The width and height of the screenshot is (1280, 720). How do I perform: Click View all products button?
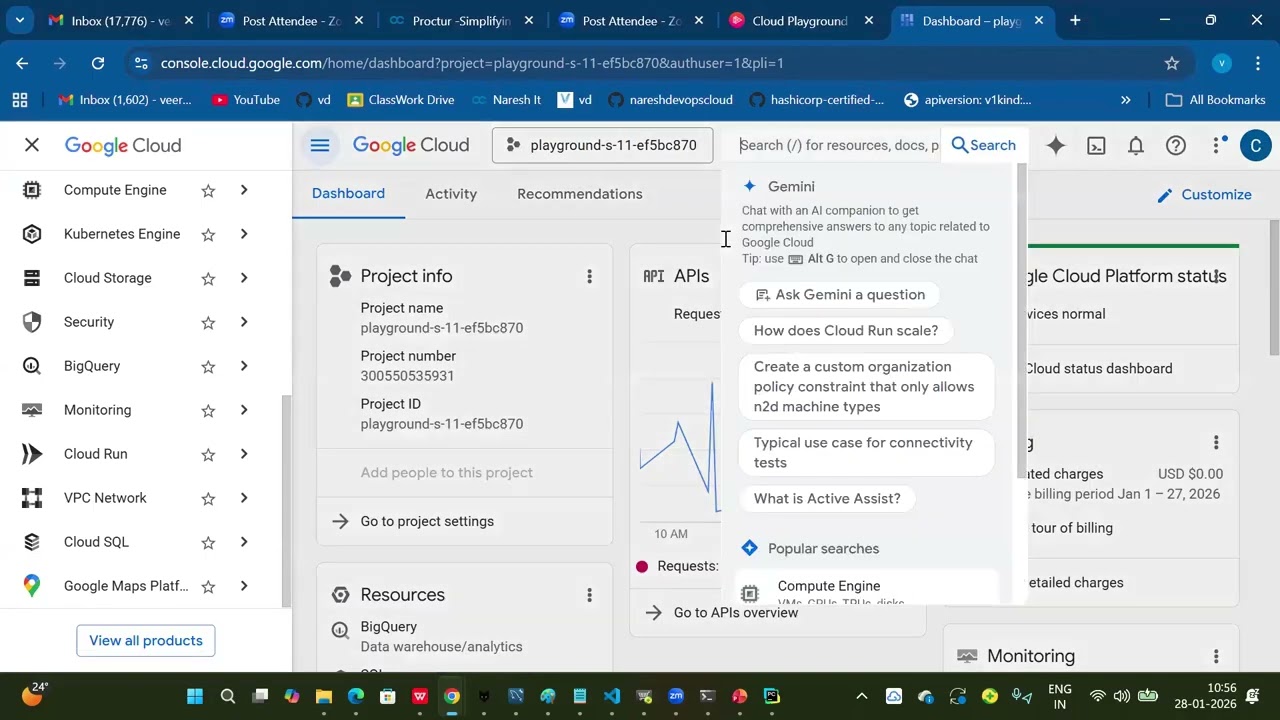click(x=146, y=641)
